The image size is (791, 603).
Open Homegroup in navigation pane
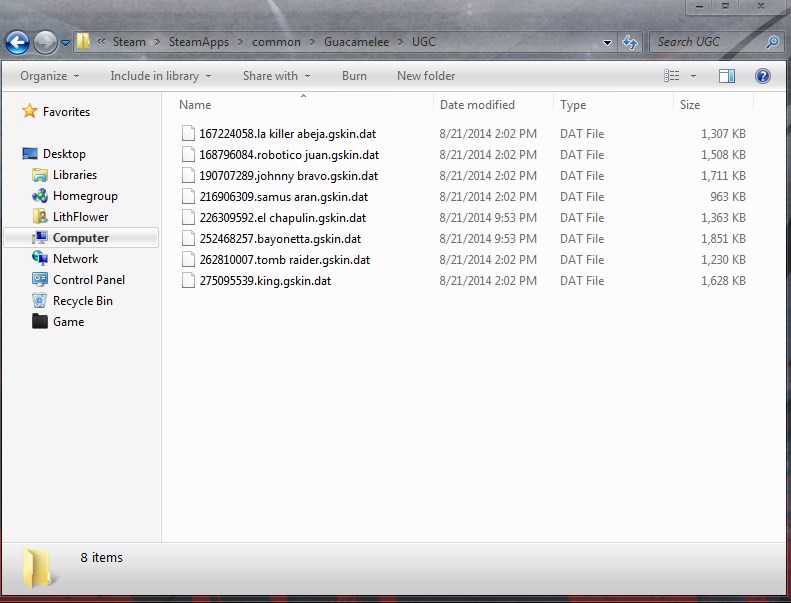85,196
